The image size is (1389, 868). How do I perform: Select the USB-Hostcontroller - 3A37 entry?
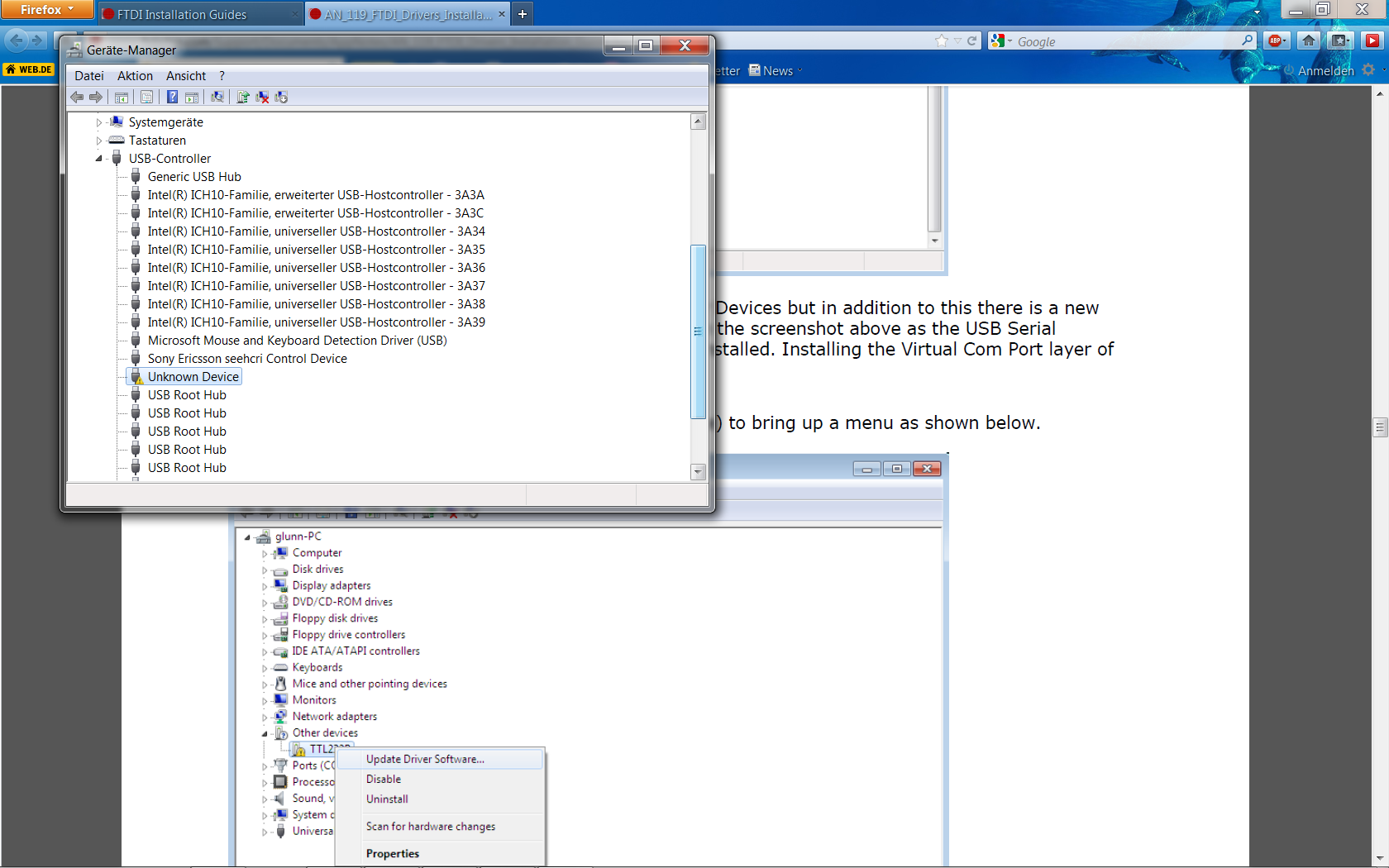click(317, 286)
